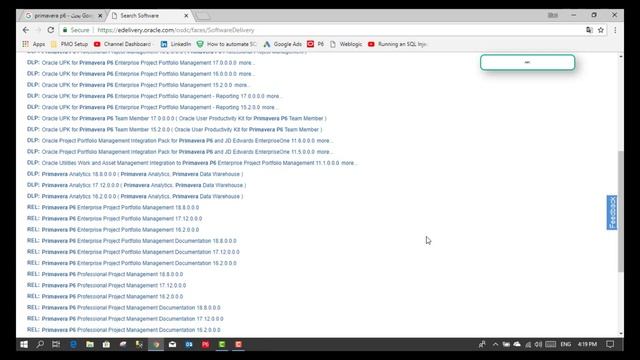Open the PMO Setup bookmark folder
This screenshot has height=360, width=640.
69,44
